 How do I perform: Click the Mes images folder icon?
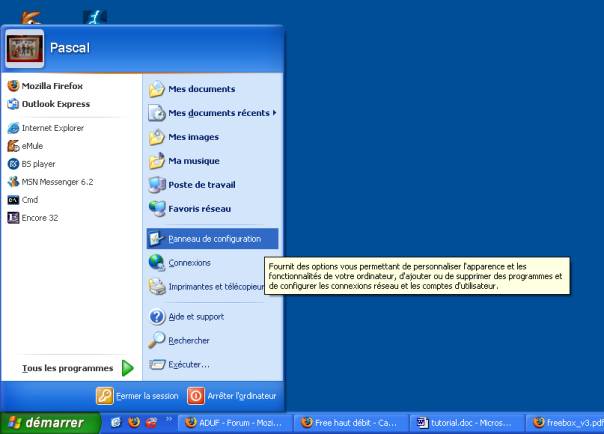click(157, 137)
